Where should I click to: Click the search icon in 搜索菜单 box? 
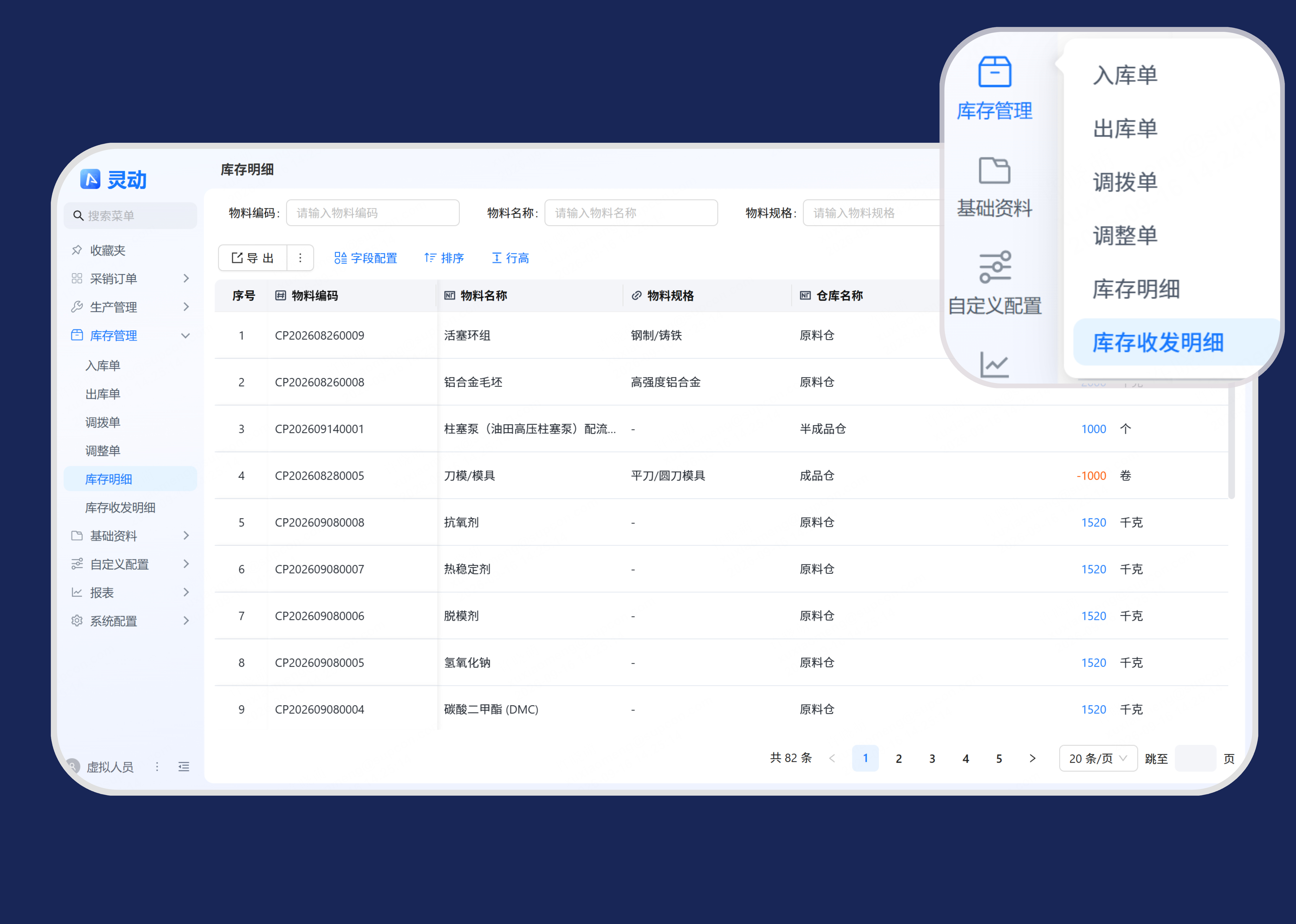pyautogui.click(x=79, y=216)
